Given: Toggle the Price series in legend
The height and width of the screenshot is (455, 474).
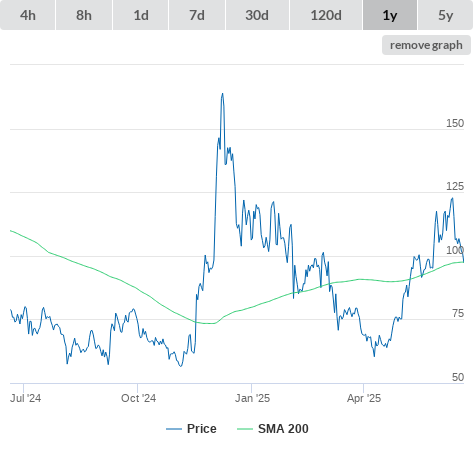Looking at the screenshot, I should pyautogui.click(x=202, y=429).
